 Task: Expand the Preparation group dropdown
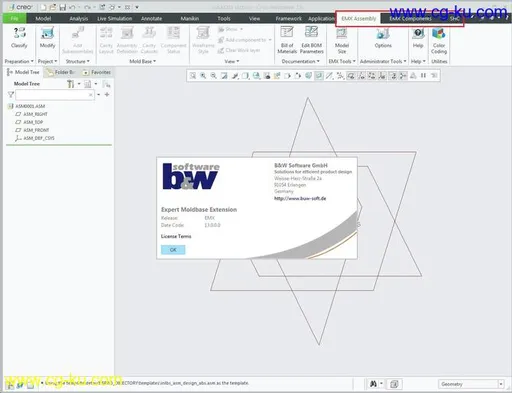(19, 61)
